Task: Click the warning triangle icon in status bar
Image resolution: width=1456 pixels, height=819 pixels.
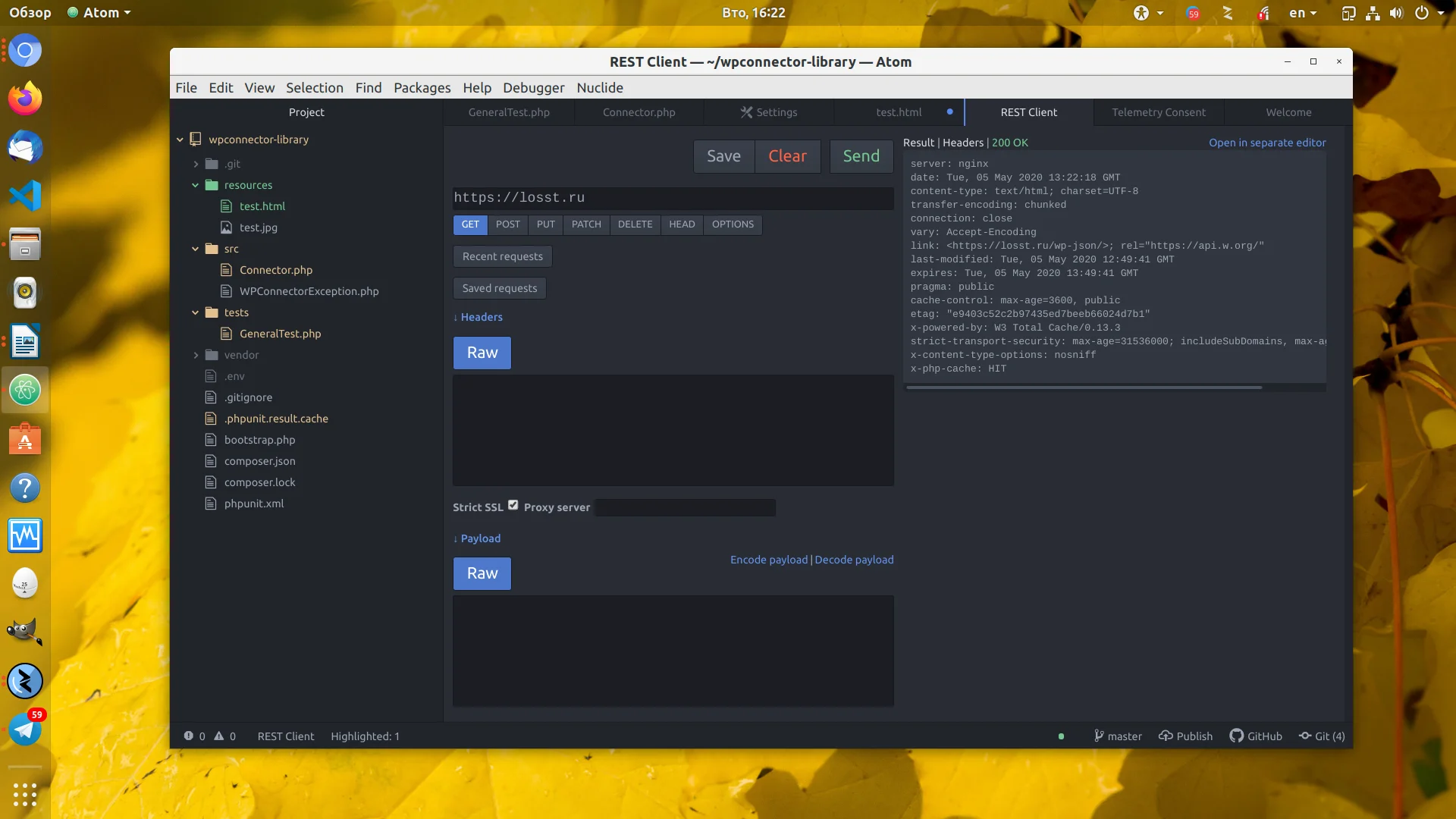Action: pyautogui.click(x=219, y=736)
